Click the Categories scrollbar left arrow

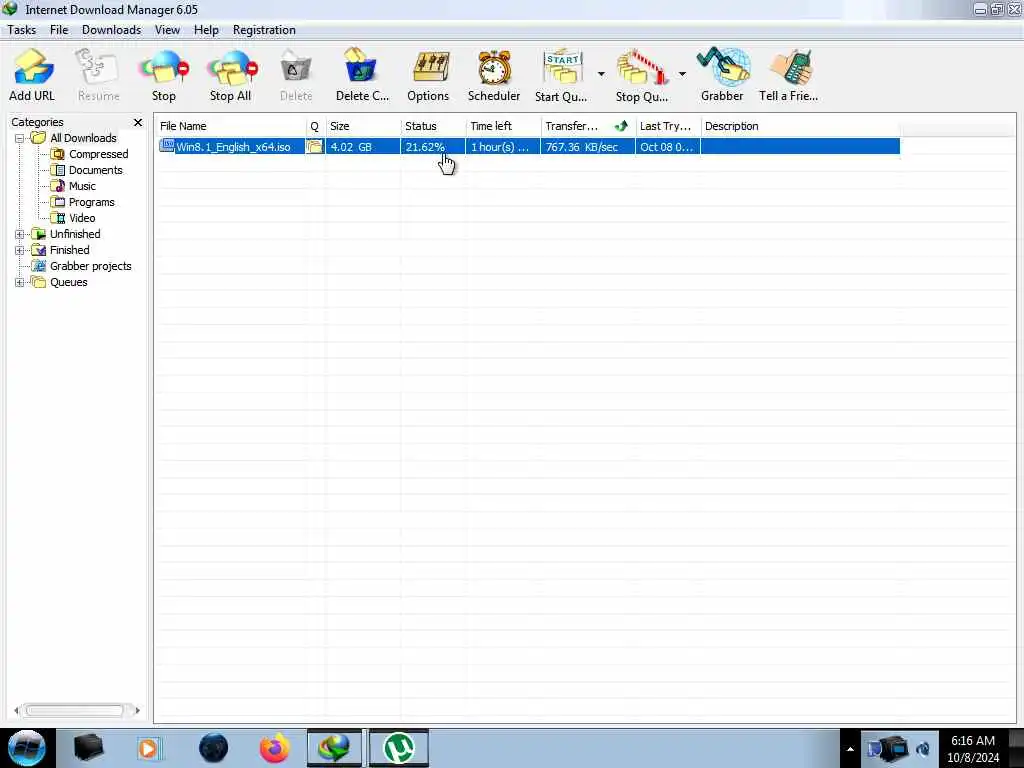(16, 711)
